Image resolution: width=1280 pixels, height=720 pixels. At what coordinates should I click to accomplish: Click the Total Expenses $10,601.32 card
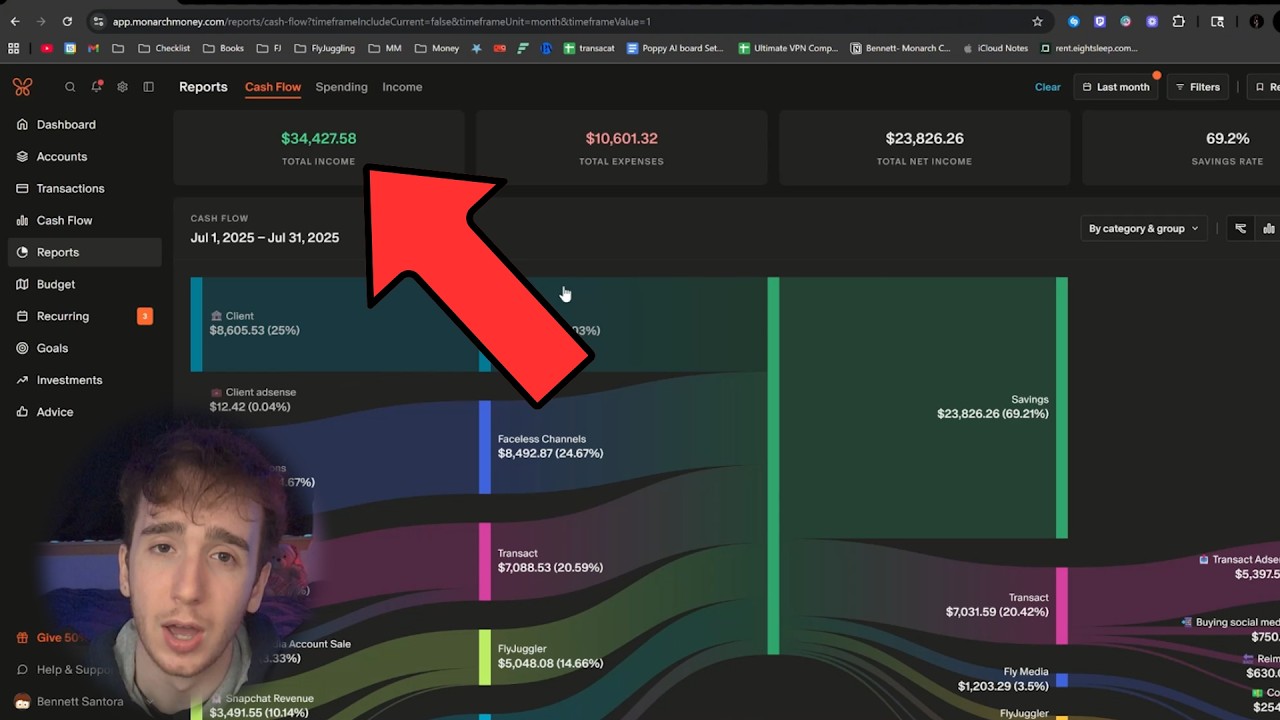pyautogui.click(x=621, y=148)
